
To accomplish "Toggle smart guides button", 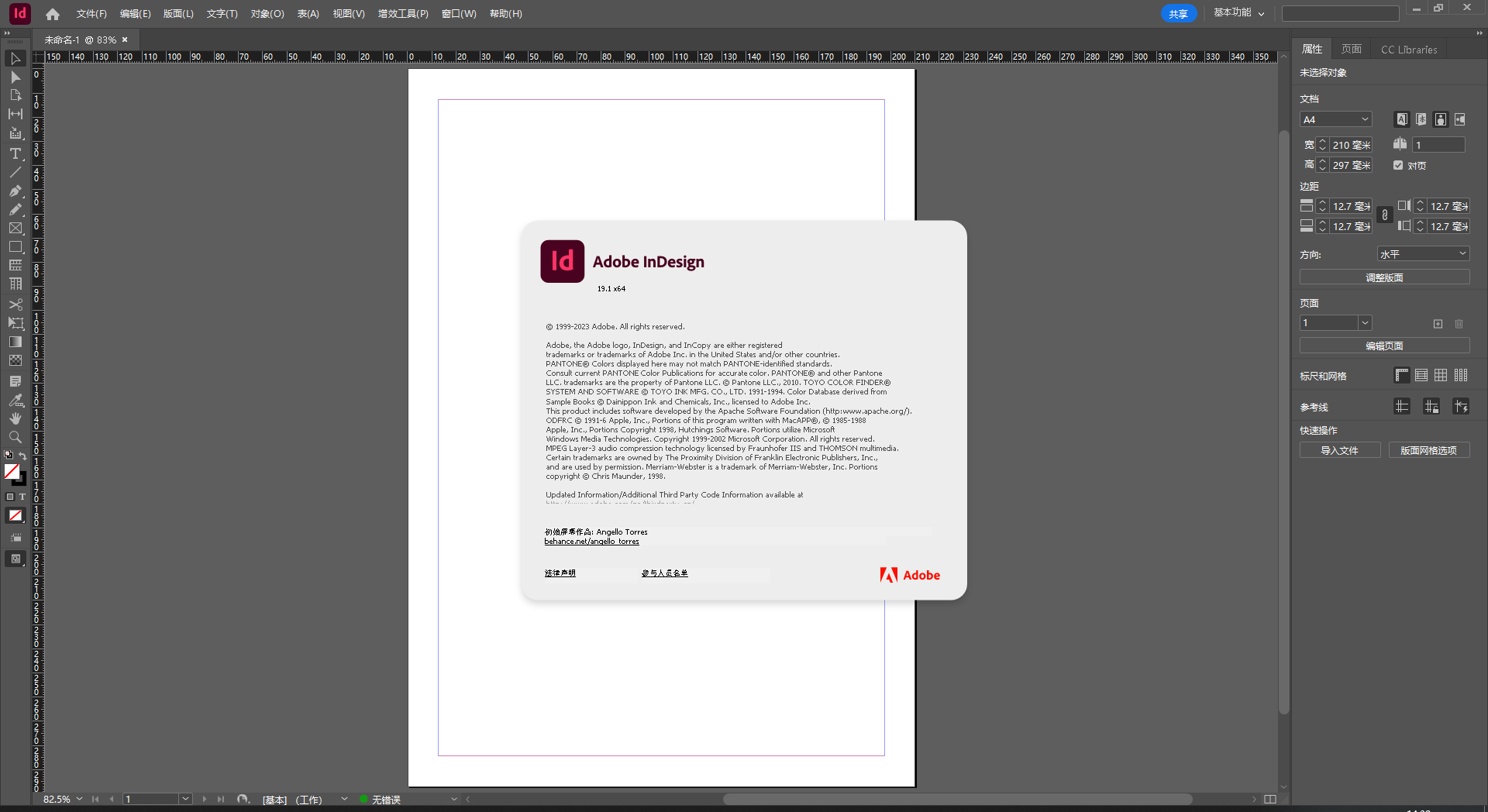I will tap(1461, 407).
